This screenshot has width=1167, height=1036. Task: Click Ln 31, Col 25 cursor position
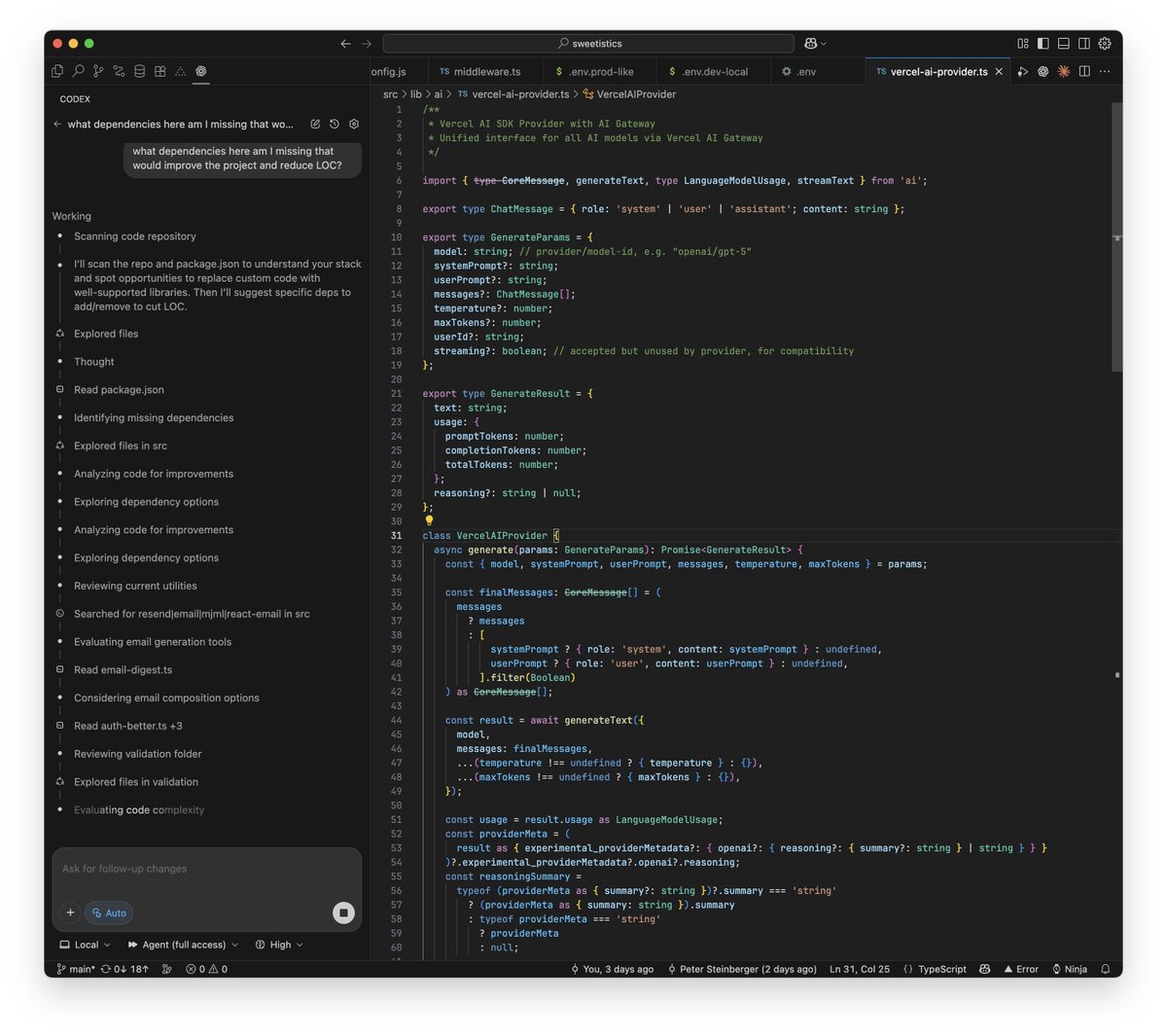(x=860, y=969)
